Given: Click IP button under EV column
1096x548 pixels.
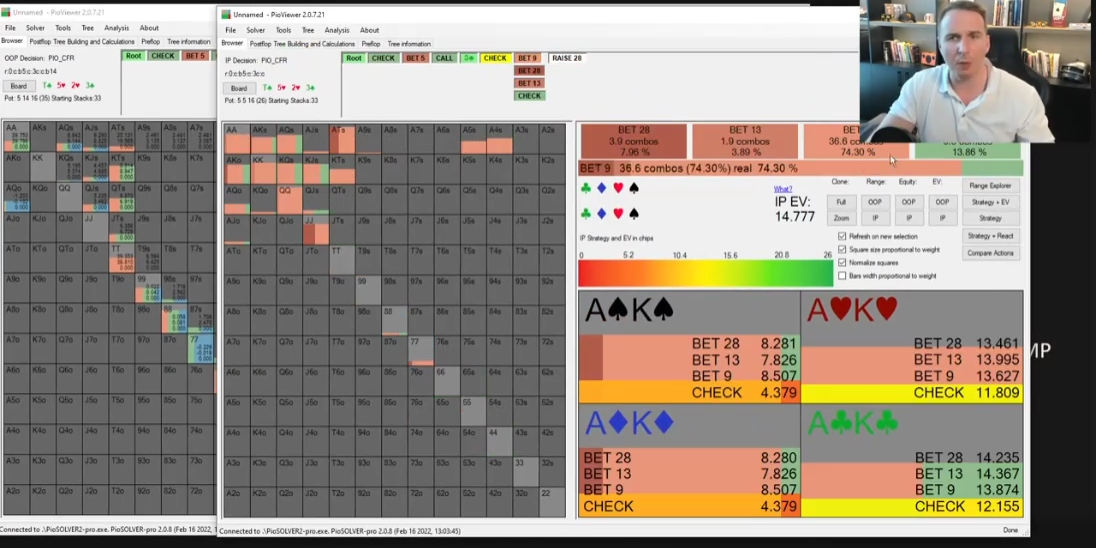Looking at the screenshot, I should (942, 218).
